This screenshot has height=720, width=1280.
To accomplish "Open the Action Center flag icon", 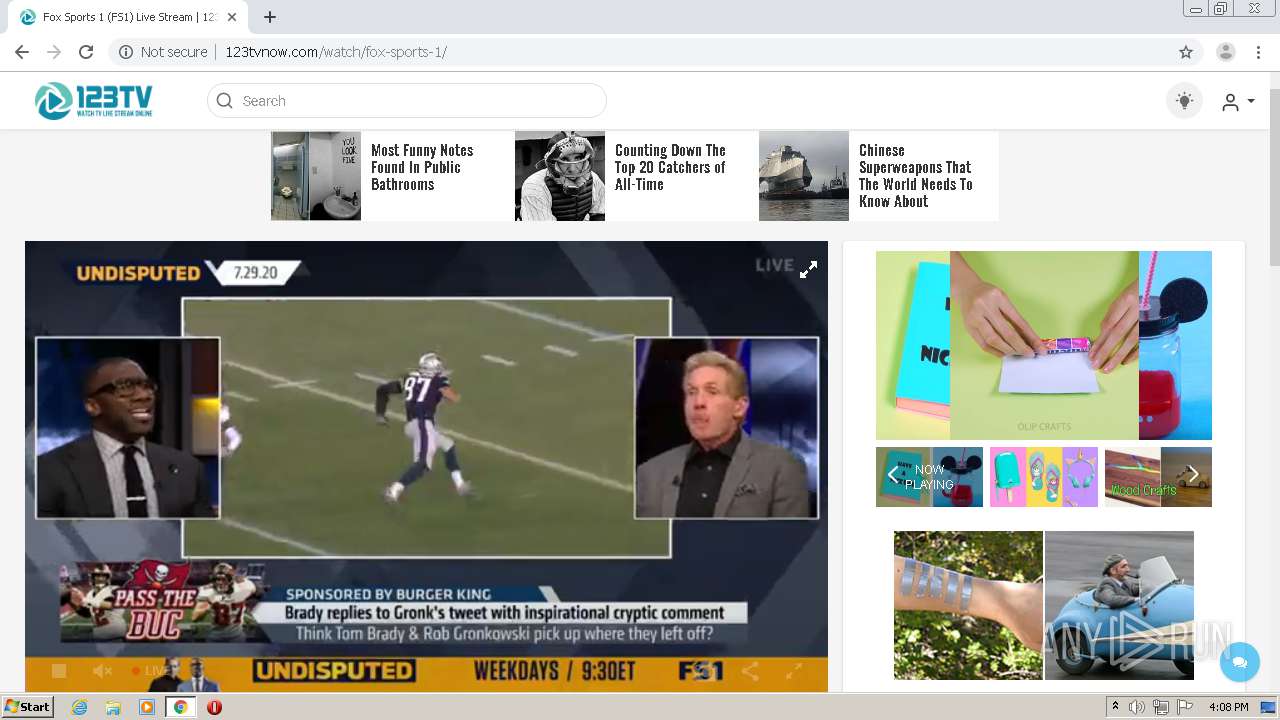I will (1185, 707).
